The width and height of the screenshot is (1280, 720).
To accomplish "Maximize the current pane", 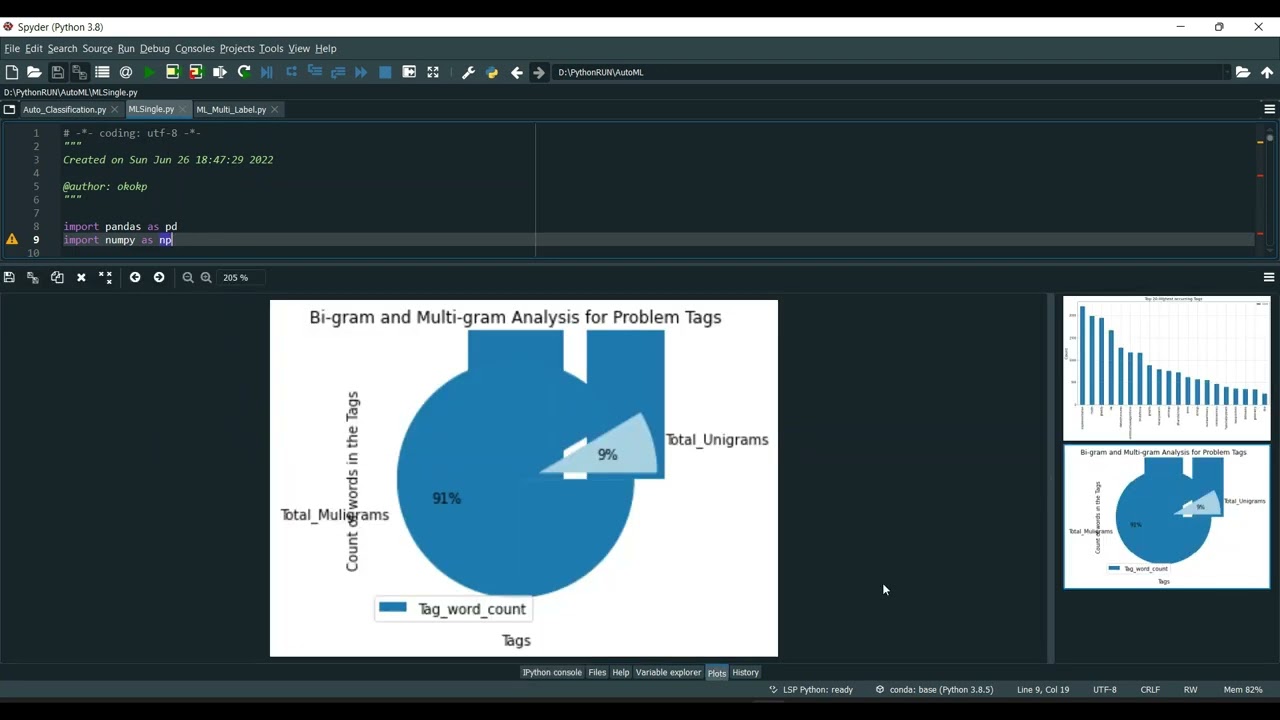I will point(433,72).
